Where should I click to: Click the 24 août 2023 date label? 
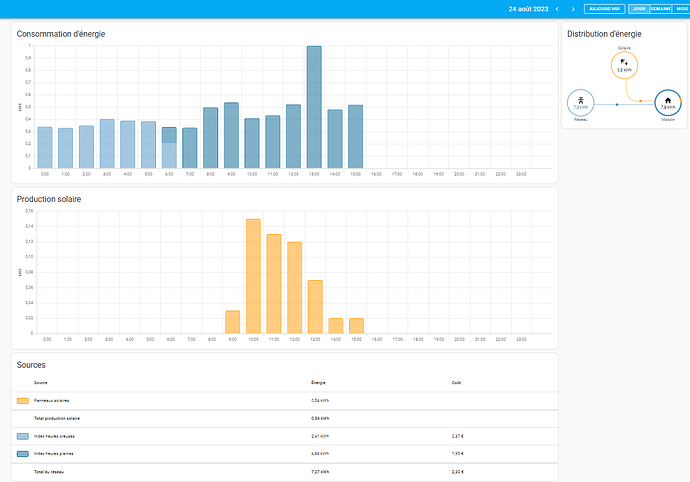[x=528, y=9]
